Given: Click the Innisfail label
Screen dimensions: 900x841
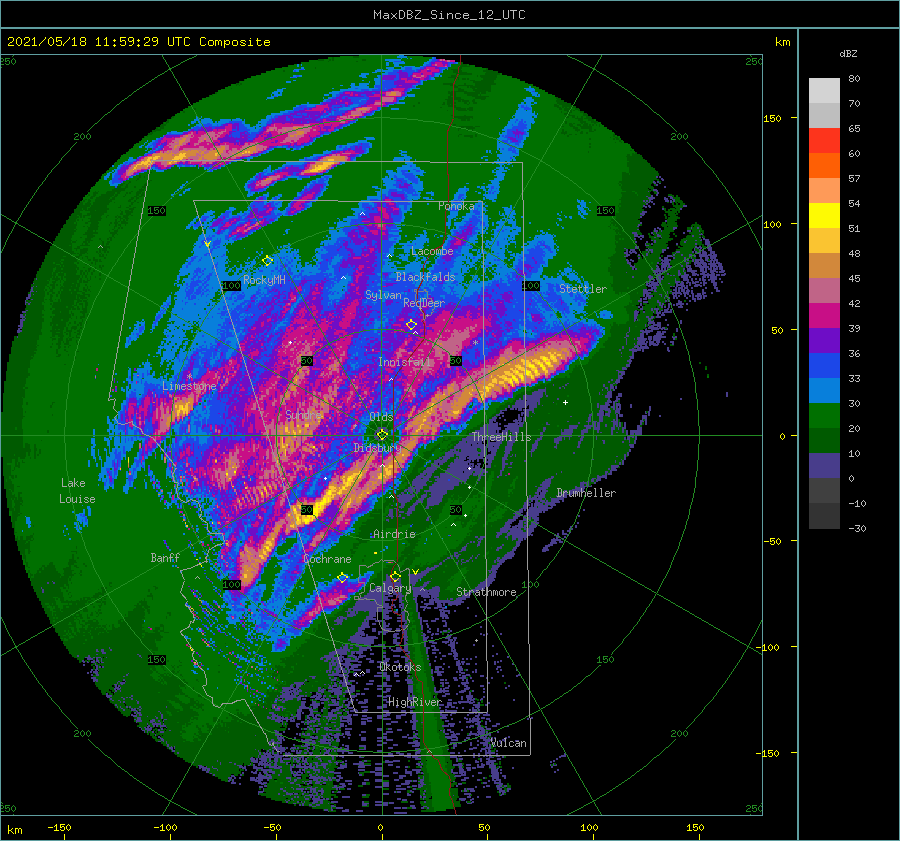Looking at the screenshot, I should pos(405,362).
